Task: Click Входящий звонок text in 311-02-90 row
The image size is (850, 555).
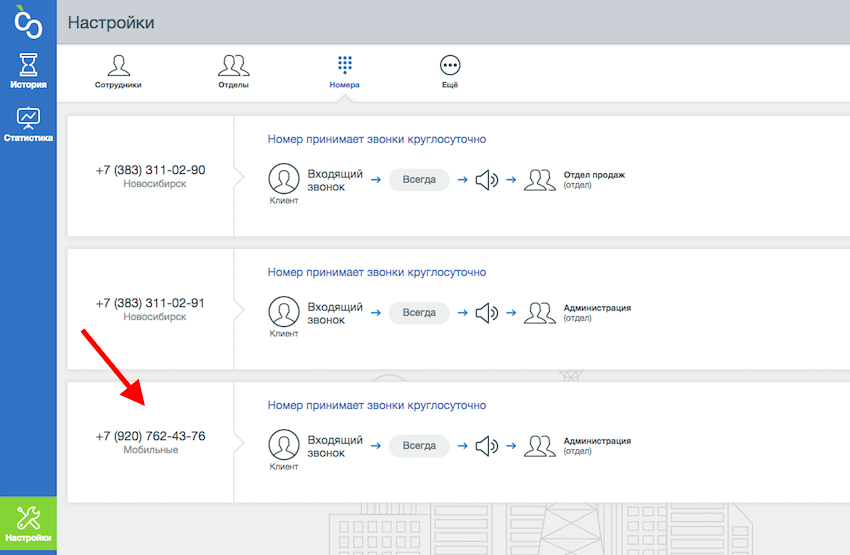Action: (x=334, y=180)
